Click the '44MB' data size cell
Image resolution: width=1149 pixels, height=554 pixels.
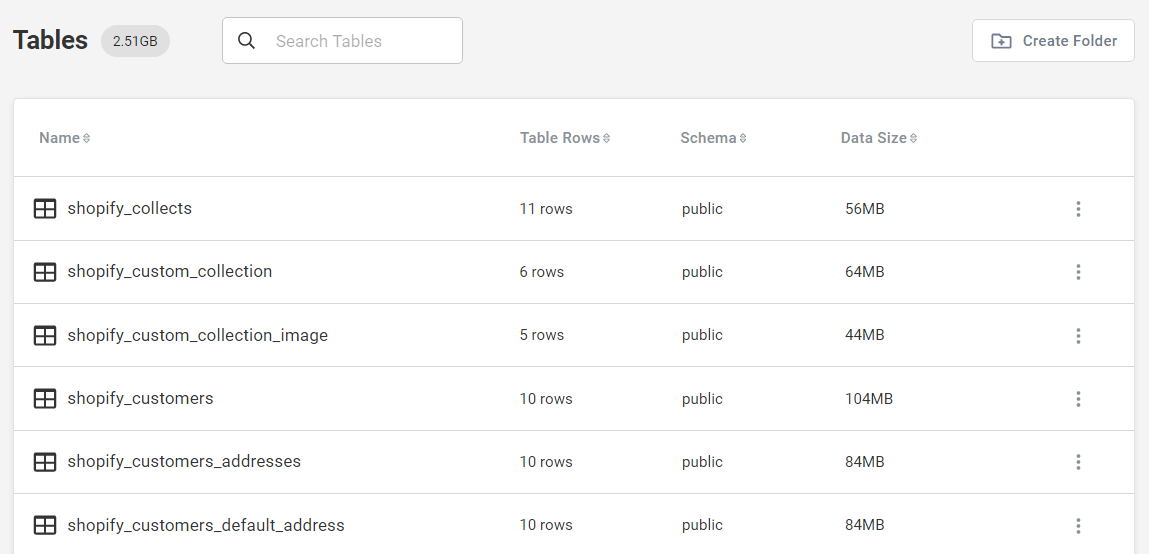pos(865,335)
